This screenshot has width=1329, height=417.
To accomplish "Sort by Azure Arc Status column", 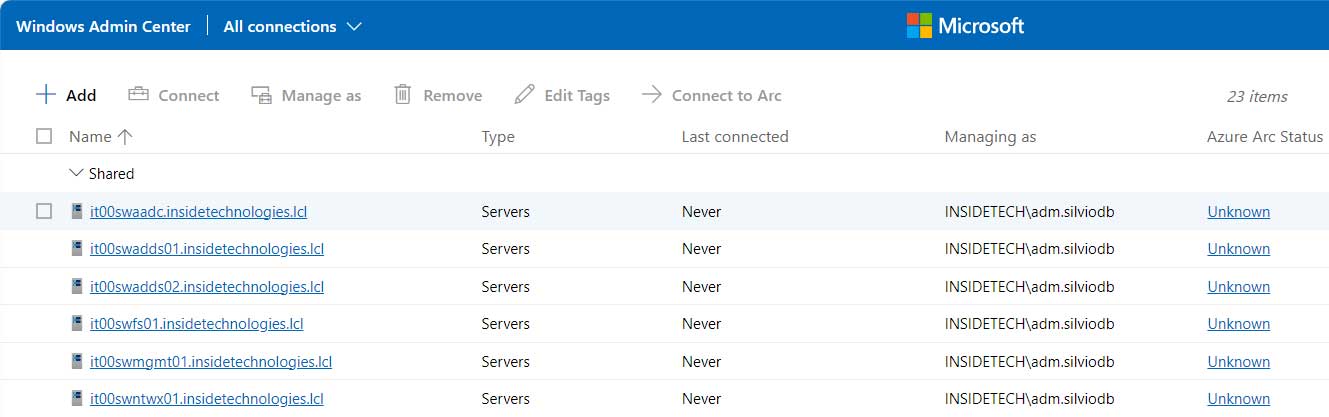I will tap(1265, 136).
